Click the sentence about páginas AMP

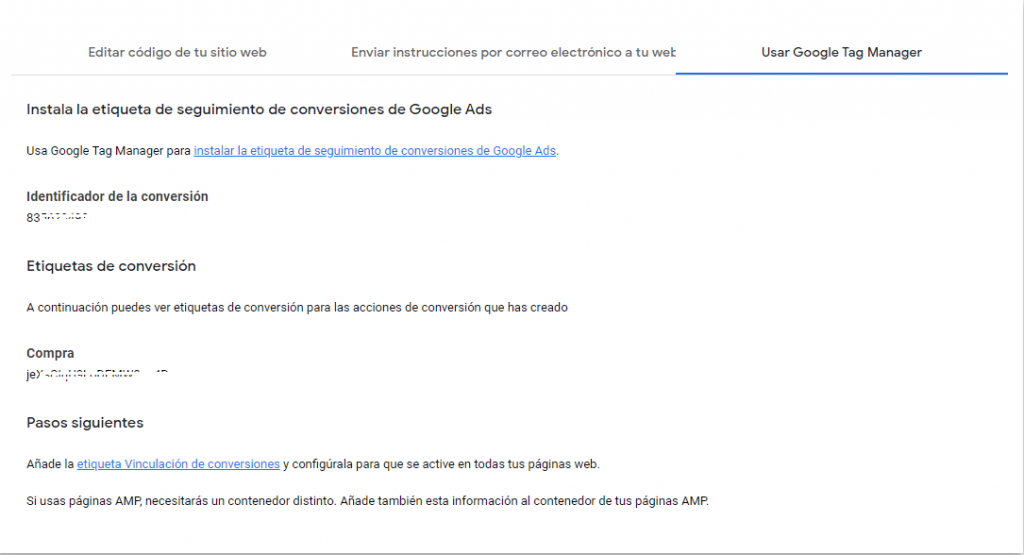367,501
